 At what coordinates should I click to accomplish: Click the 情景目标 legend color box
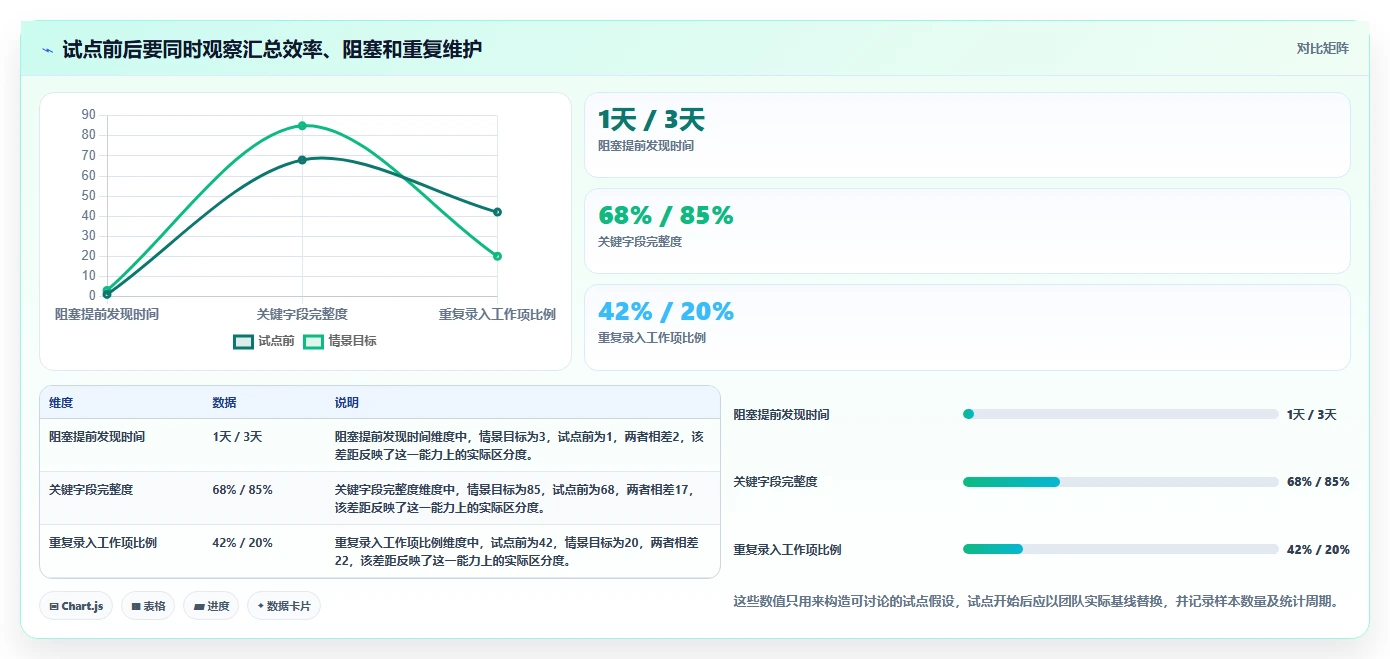(x=314, y=341)
